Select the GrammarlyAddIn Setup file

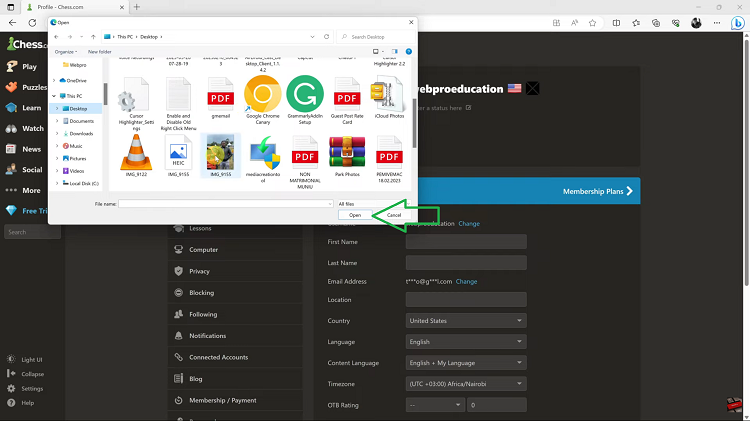click(305, 100)
